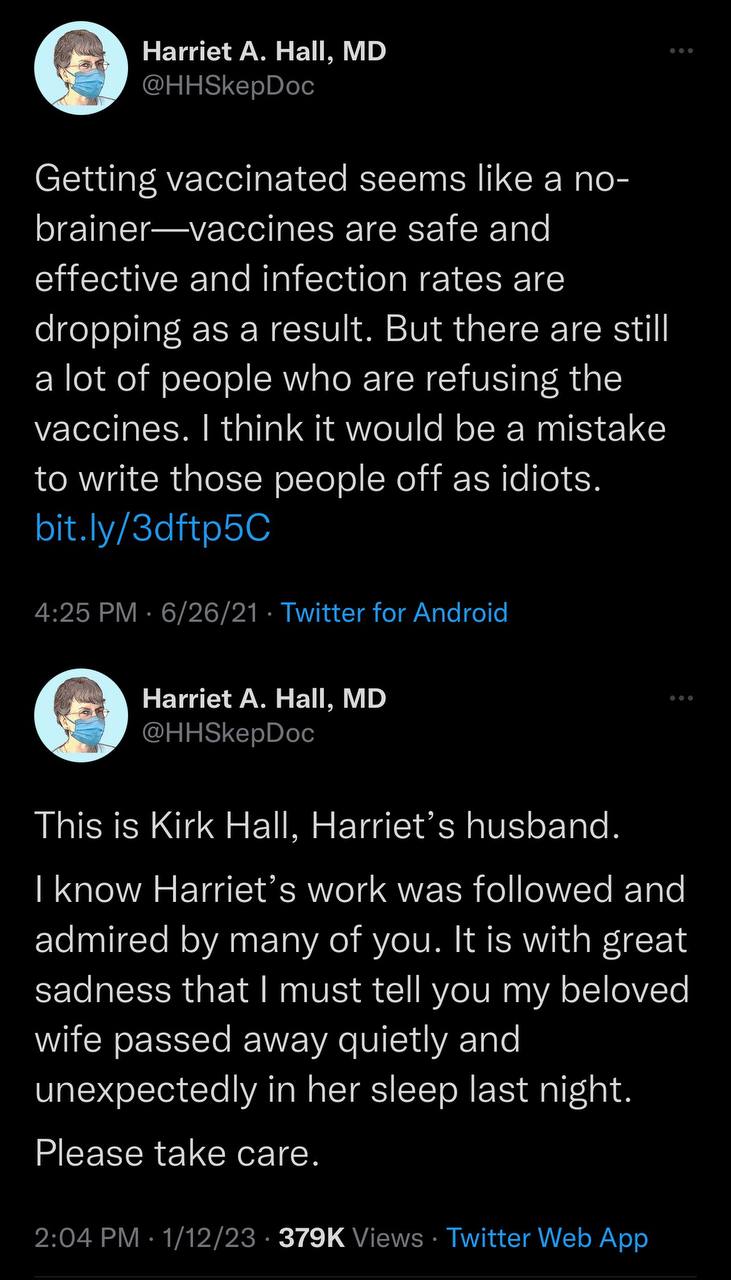
Task: Click the top tweet's Harriet A. Hall, MD name
Action: coord(264,52)
